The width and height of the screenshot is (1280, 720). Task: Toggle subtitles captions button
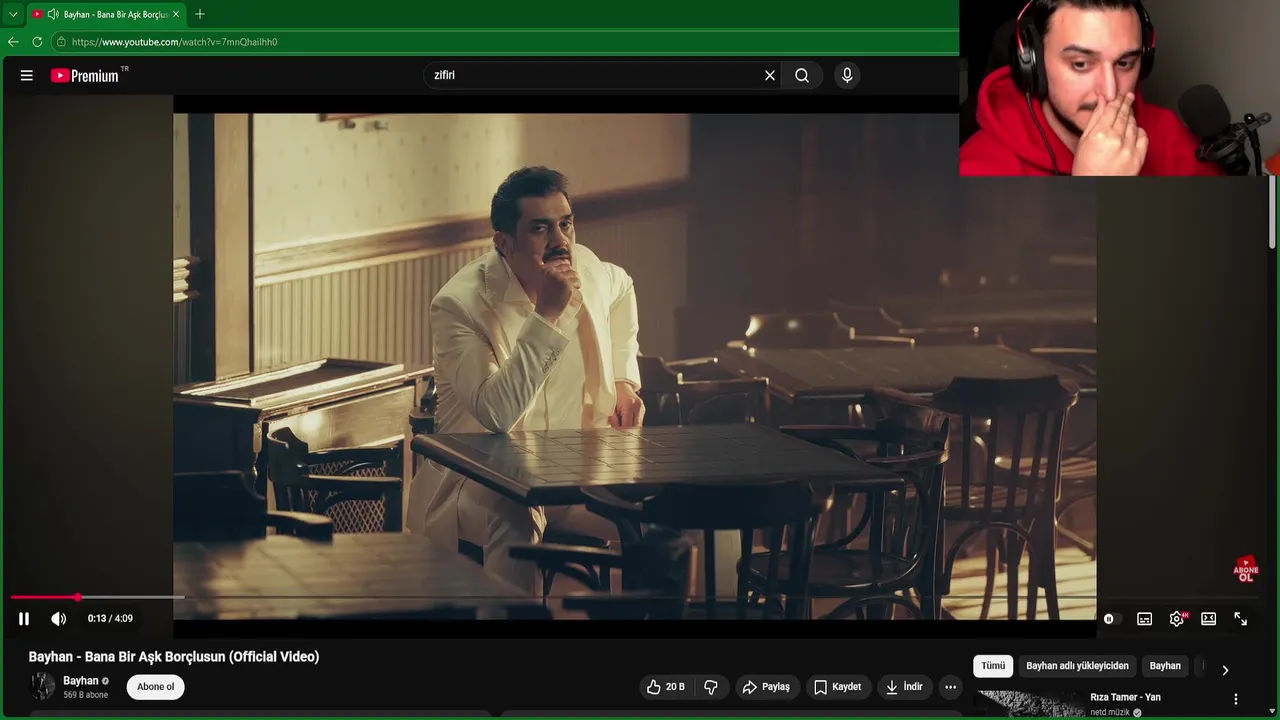[1145, 619]
